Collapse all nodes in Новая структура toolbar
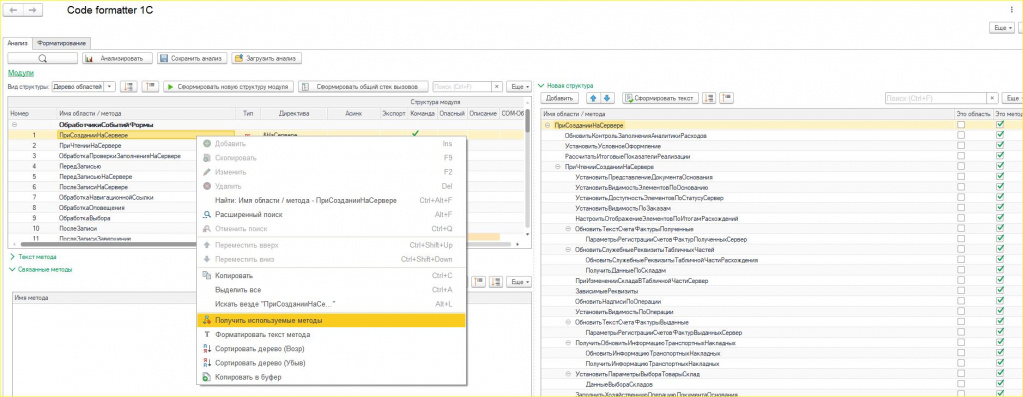The width and height of the screenshot is (1023, 397). 727,98
